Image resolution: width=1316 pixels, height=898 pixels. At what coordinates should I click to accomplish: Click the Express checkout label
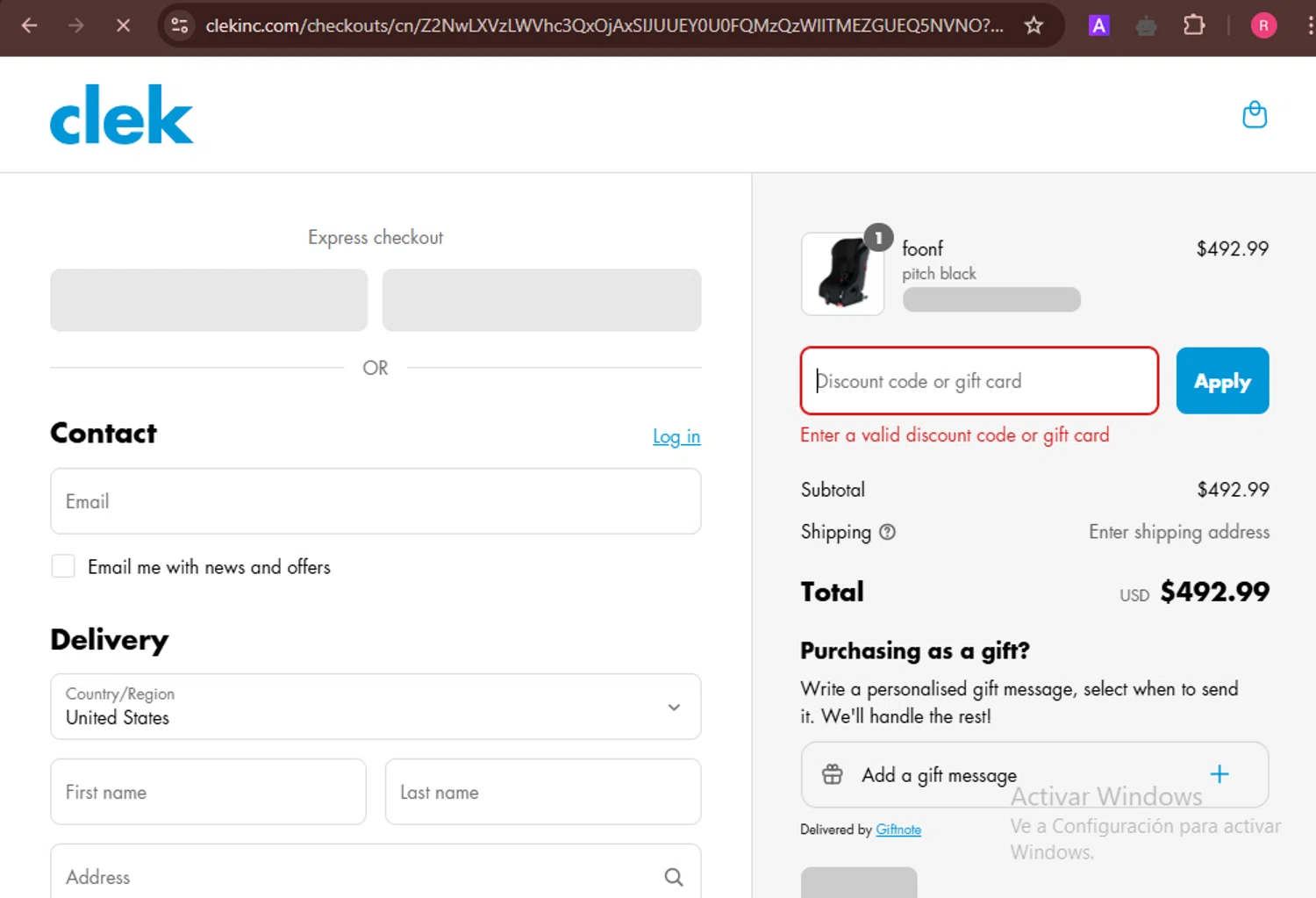375,238
